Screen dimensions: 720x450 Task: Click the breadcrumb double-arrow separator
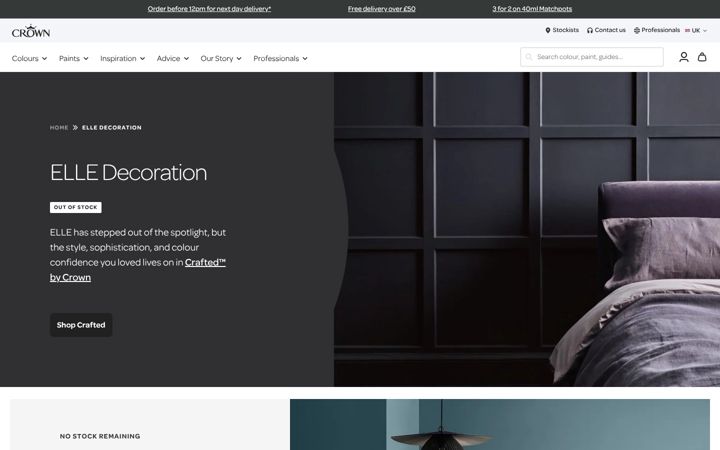pos(75,128)
